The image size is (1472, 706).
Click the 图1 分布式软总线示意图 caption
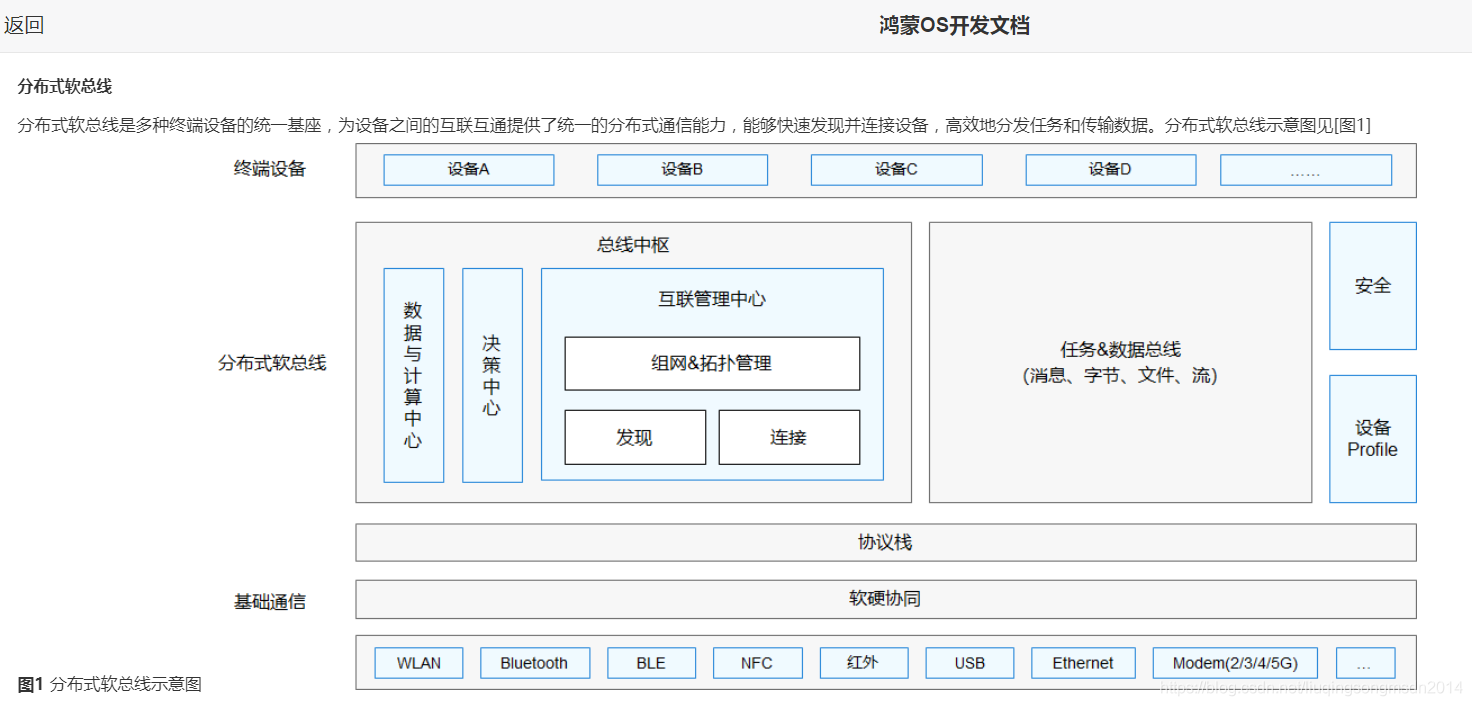coord(110,685)
